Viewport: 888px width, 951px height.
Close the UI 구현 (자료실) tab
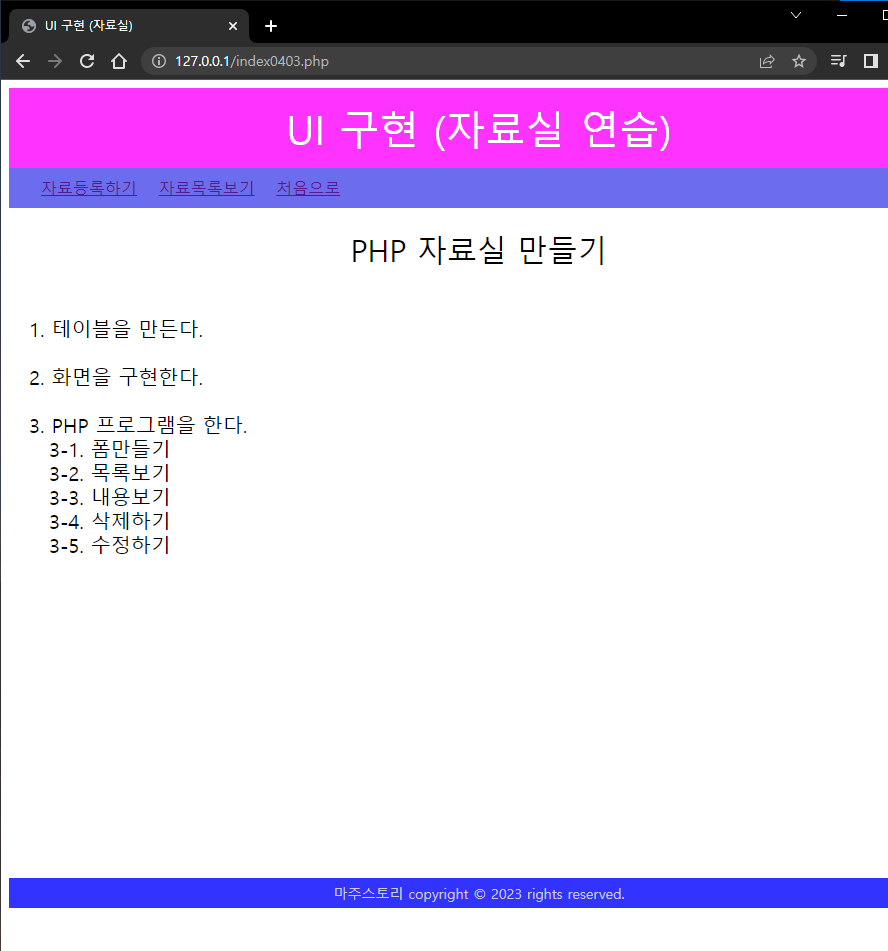233,26
